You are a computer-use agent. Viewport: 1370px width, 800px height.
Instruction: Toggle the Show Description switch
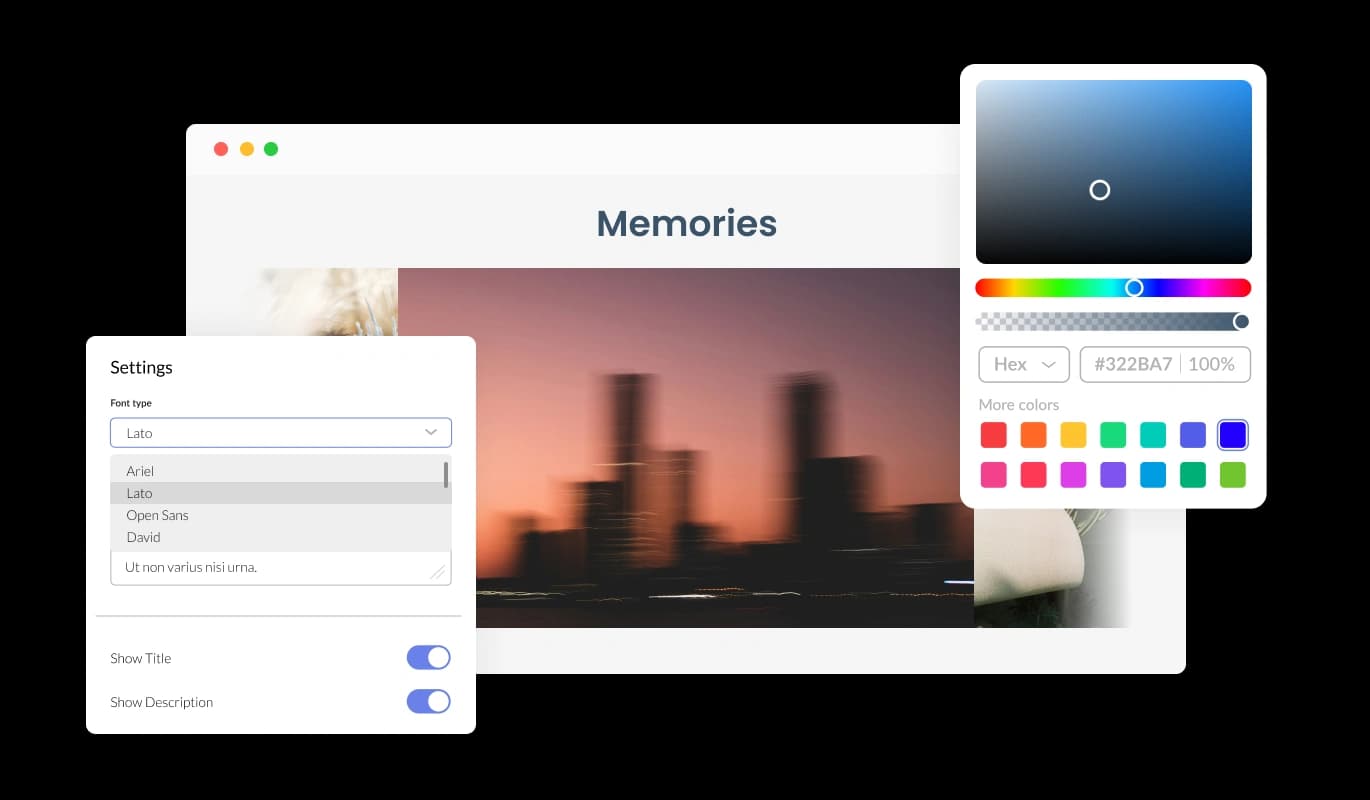428,701
